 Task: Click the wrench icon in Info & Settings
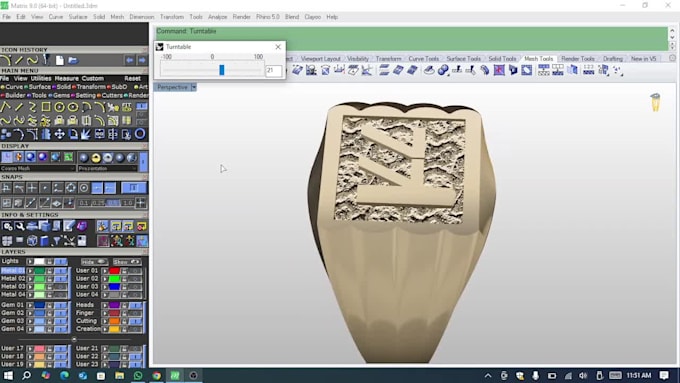click(x=20, y=226)
